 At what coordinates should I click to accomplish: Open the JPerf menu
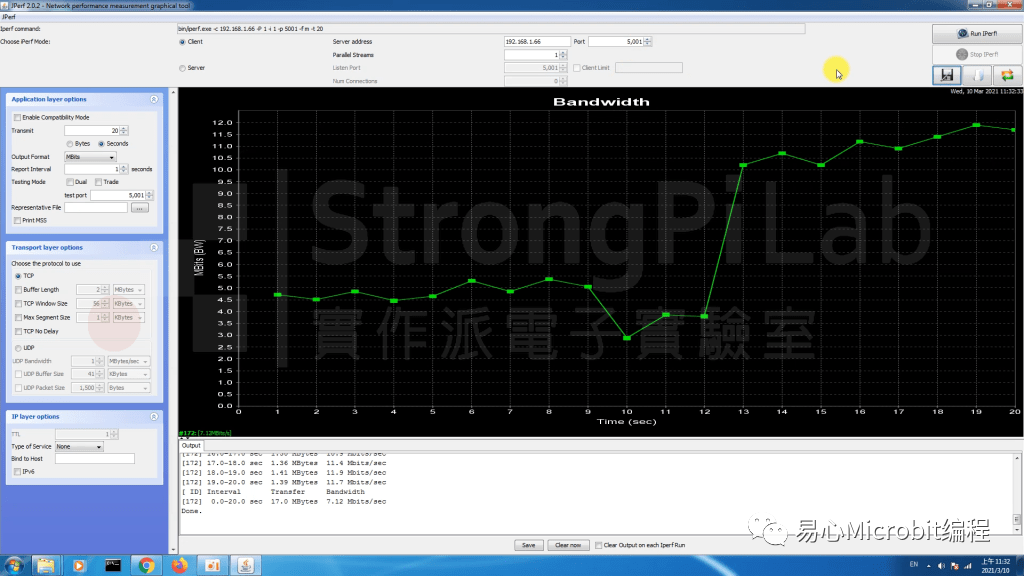[8, 17]
